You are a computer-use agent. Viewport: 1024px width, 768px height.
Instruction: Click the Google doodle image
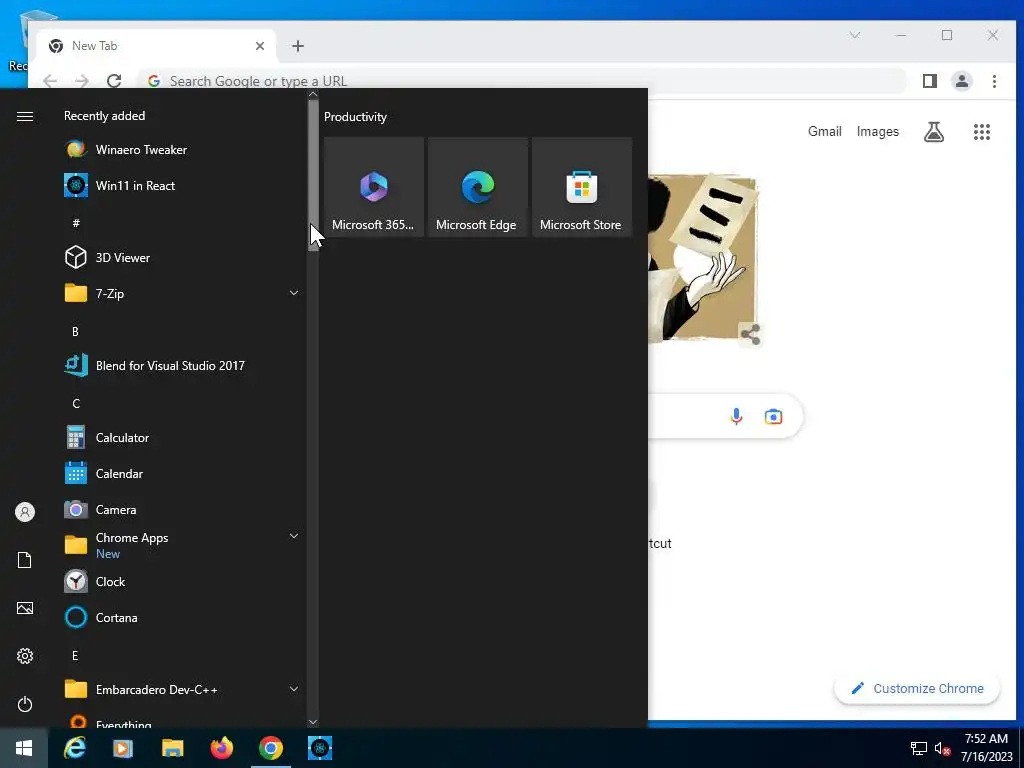click(703, 257)
